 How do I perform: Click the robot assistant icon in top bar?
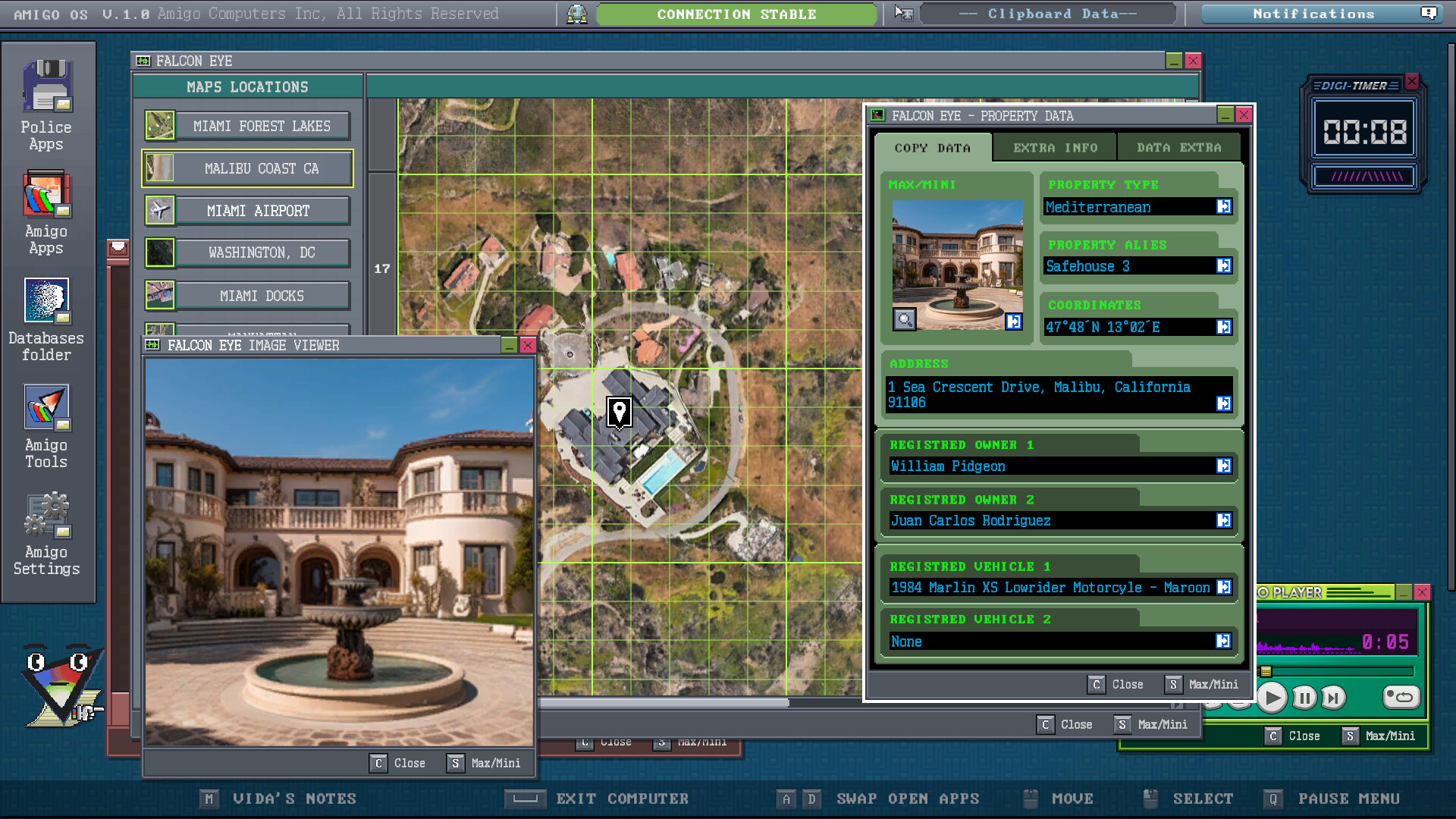[577, 13]
